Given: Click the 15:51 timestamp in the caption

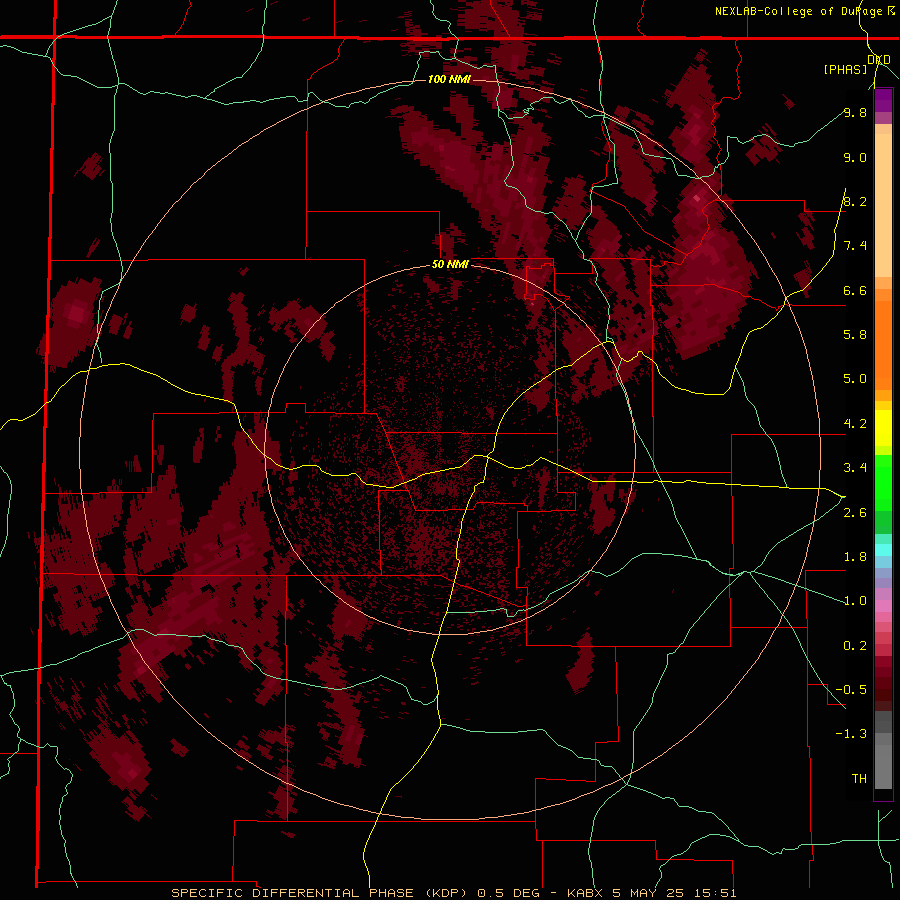Looking at the screenshot, I should pos(717,893).
